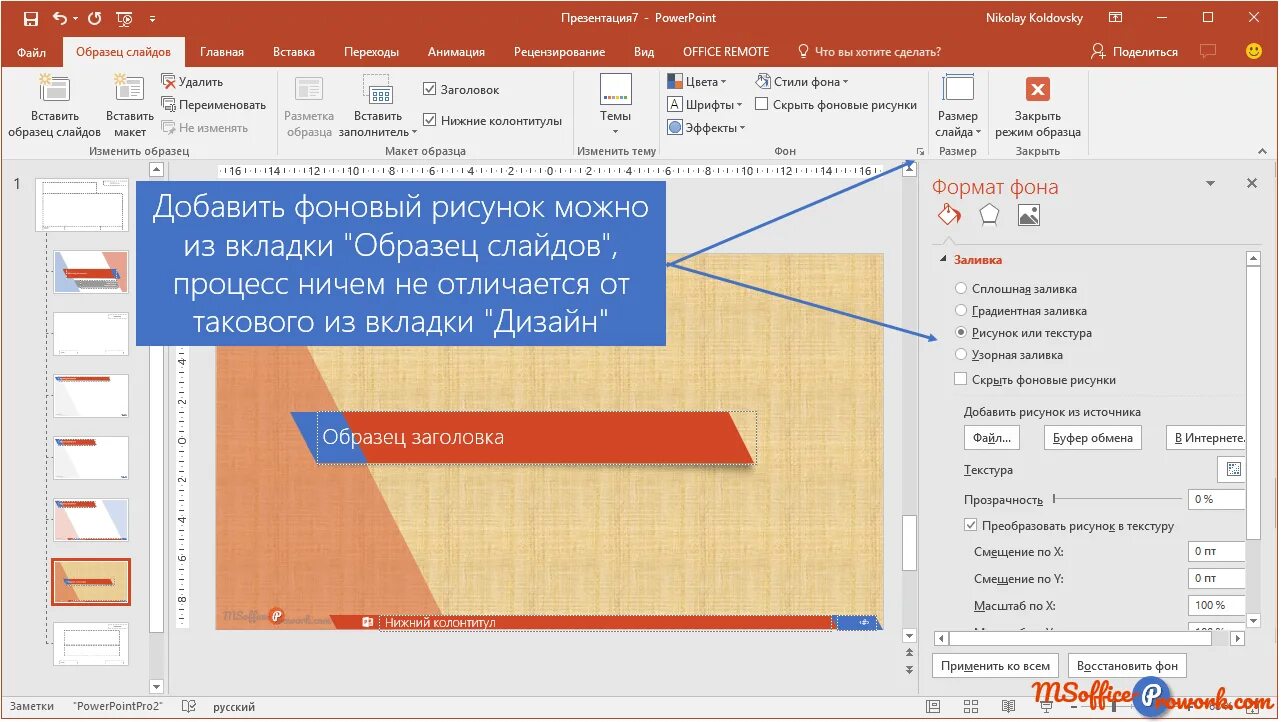Open the Темы themes gallery icon
Viewport: 1281px width, 722px height.
615,89
